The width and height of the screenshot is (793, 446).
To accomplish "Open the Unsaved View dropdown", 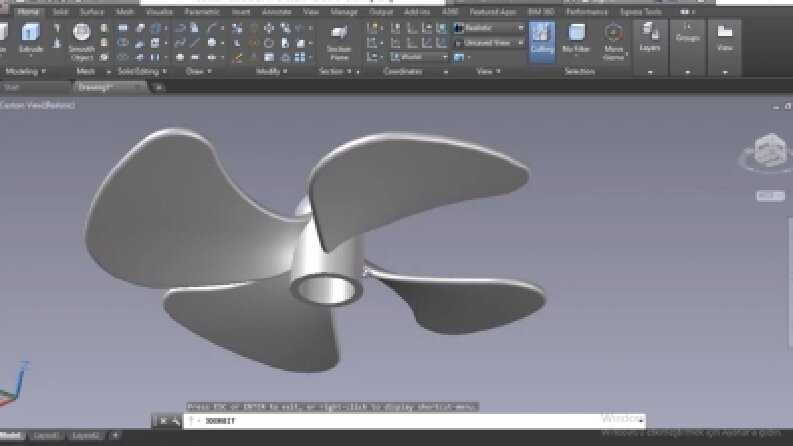I will click(x=488, y=43).
